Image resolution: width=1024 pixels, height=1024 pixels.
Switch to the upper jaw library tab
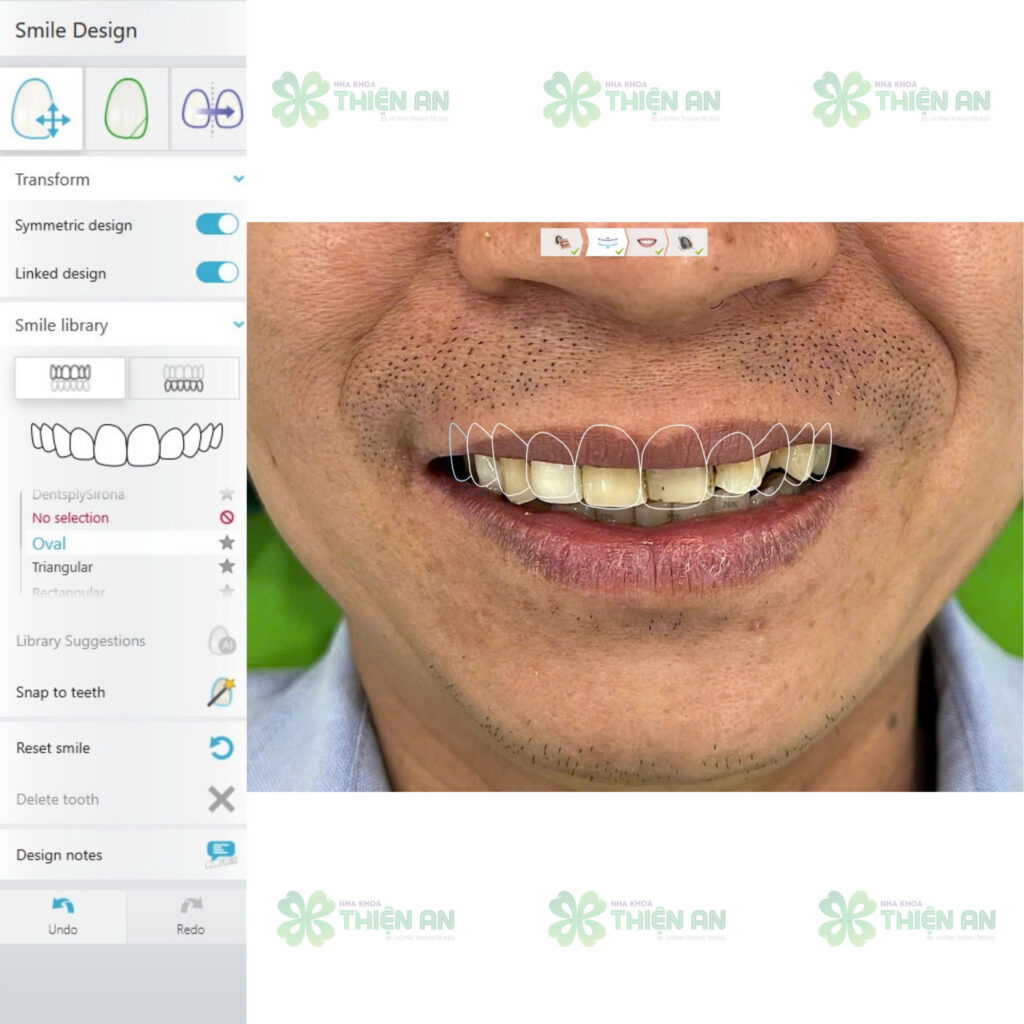click(x=70, y=378)
